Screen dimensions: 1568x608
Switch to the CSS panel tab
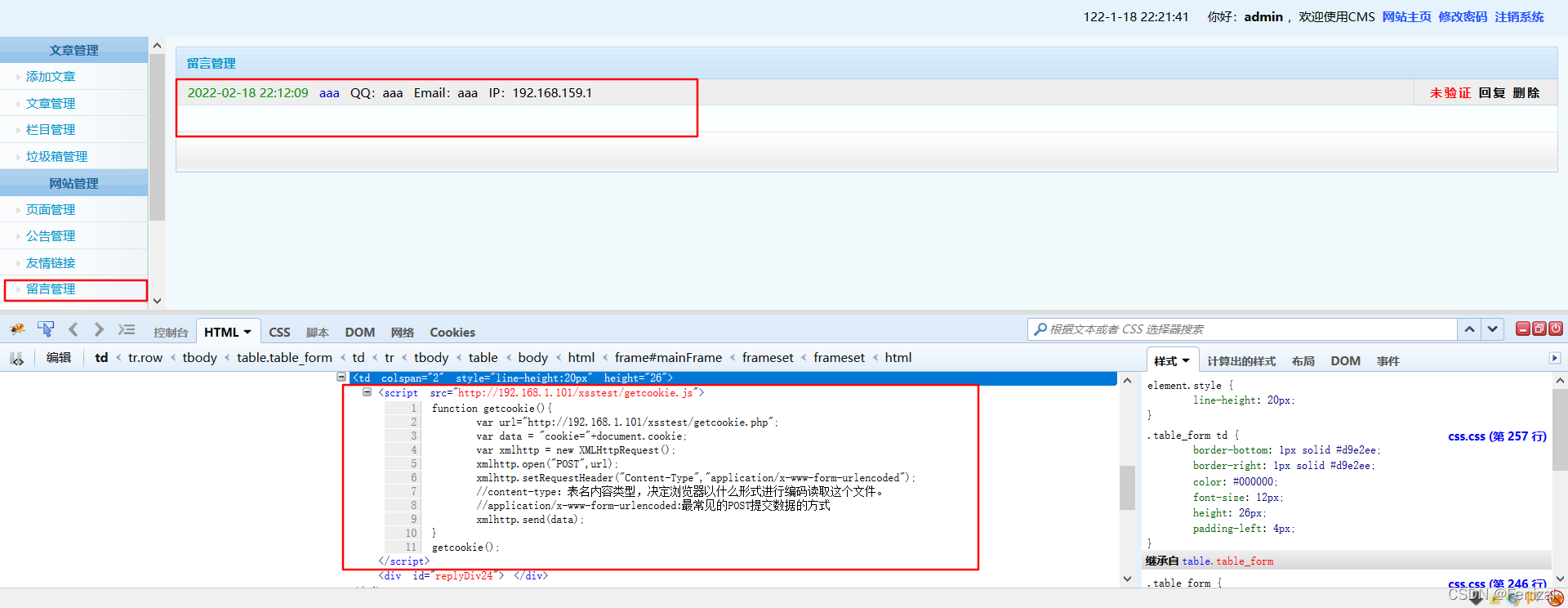(x=279, y=333)
